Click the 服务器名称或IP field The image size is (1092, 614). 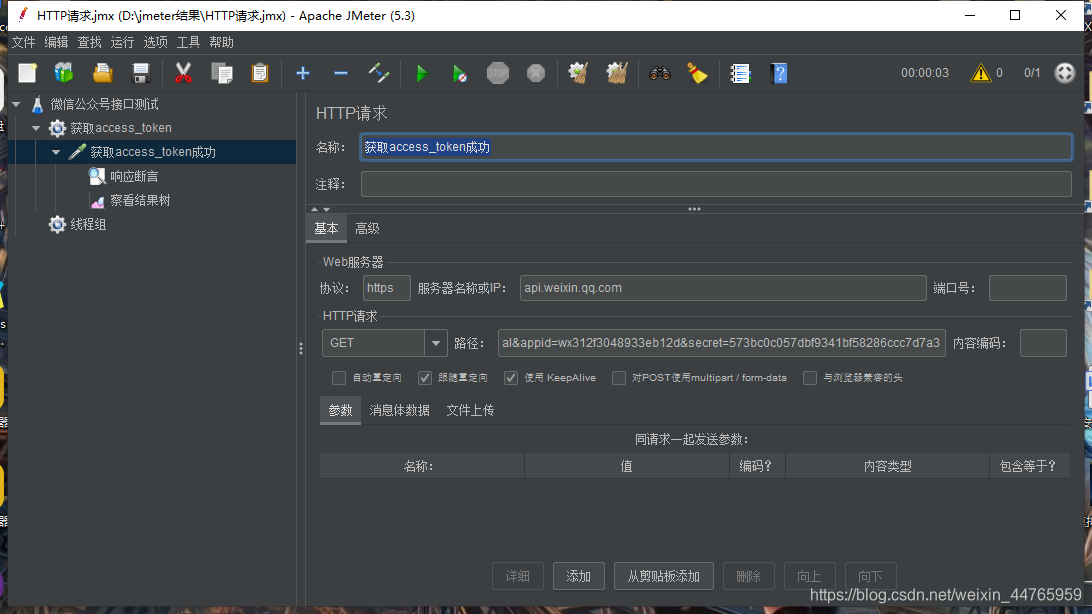pos(723,288)
